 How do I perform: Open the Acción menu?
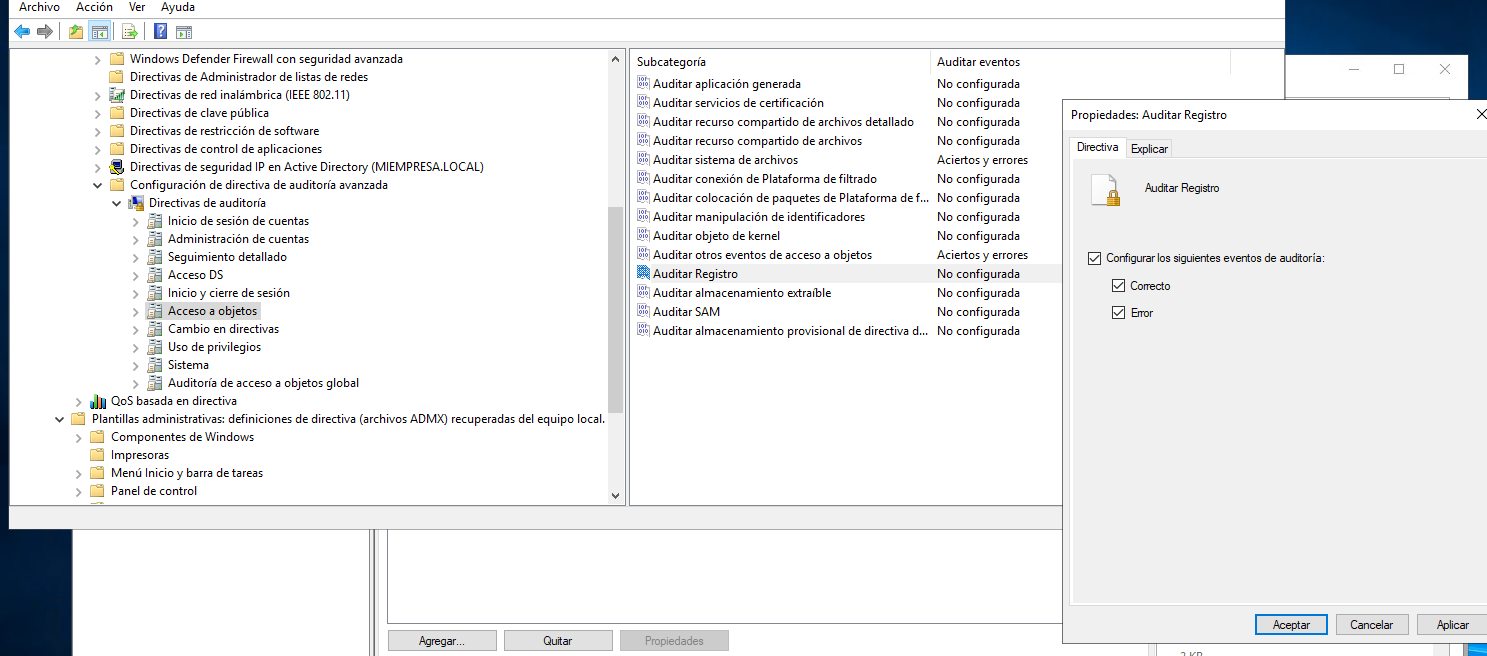click(x=94, y=7)
